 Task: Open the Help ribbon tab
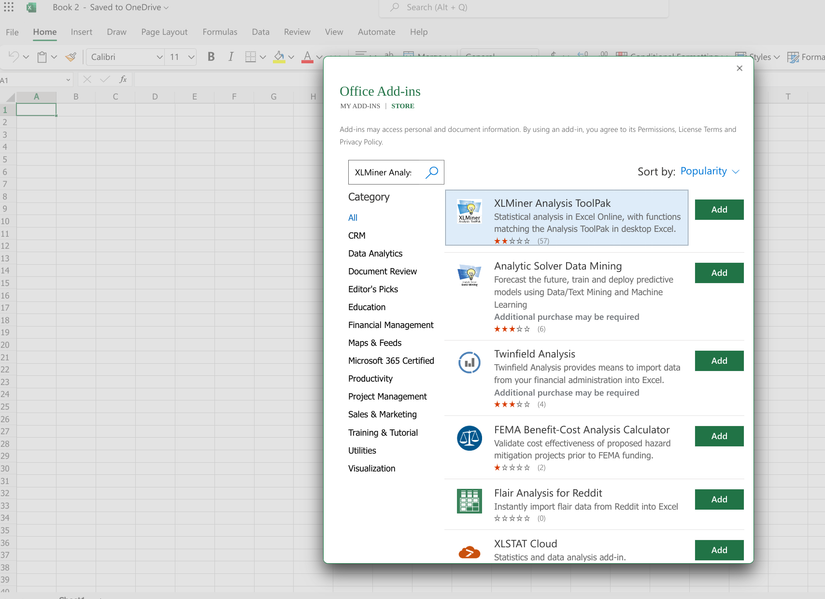click(419, 32)
